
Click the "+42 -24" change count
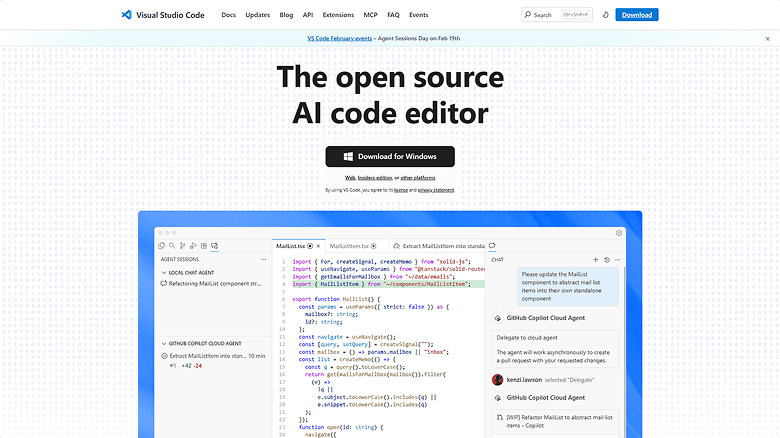(192, 366)
